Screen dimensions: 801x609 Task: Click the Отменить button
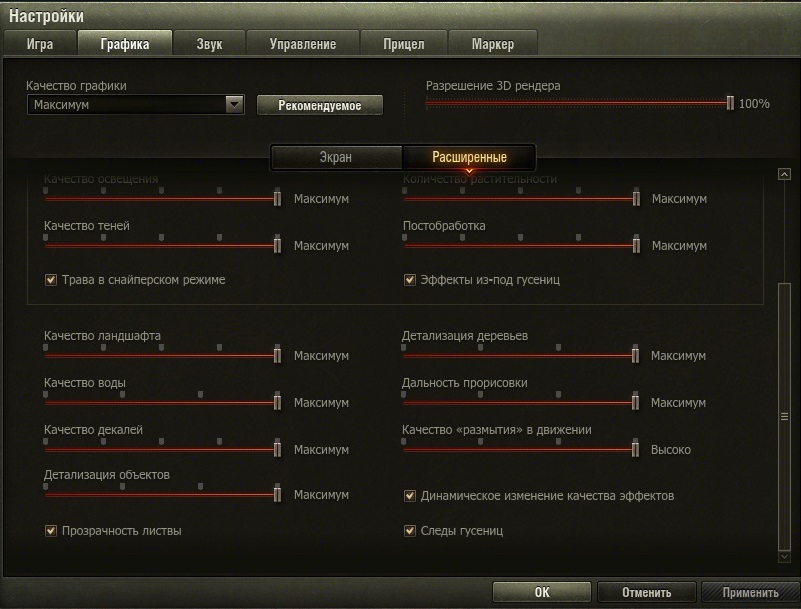click(647, 592)
